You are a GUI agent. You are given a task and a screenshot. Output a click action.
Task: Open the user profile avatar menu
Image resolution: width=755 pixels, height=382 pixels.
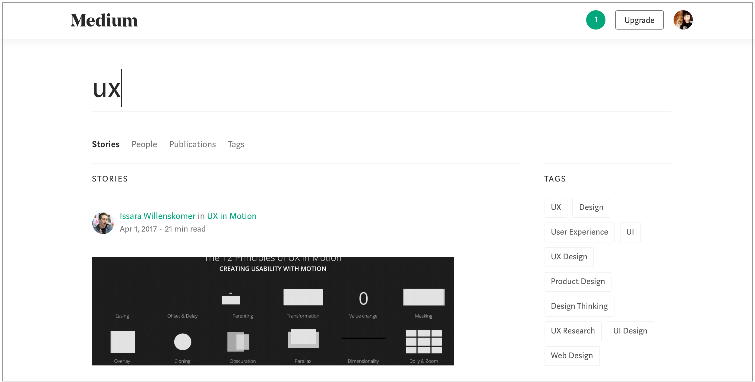683,20
